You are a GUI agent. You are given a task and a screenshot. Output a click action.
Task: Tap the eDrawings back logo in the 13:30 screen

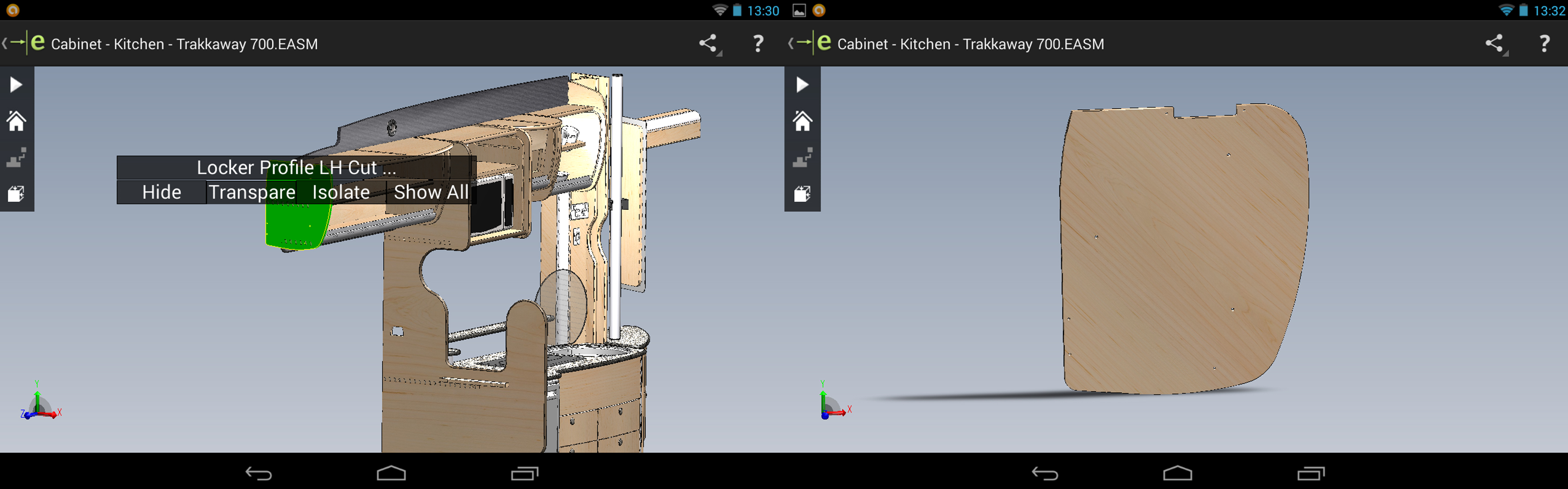click(x=24, y=43)
